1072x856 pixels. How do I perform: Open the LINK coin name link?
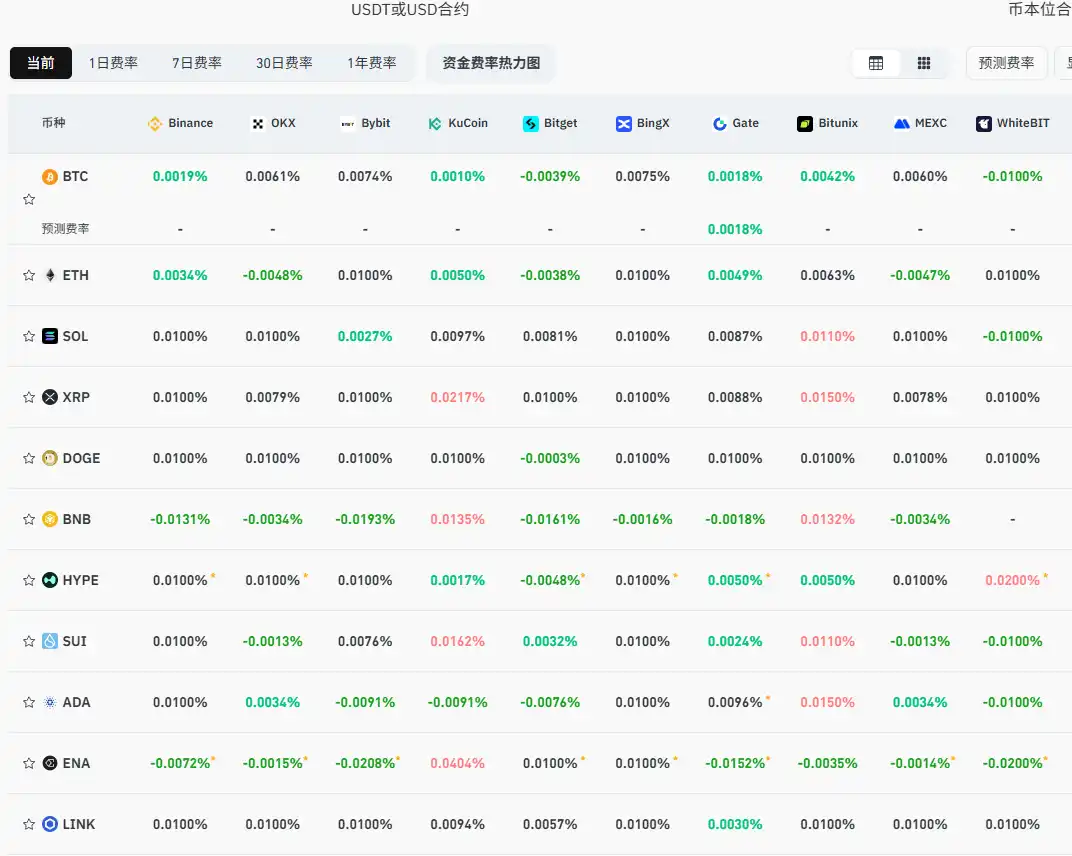click(79, 824)
